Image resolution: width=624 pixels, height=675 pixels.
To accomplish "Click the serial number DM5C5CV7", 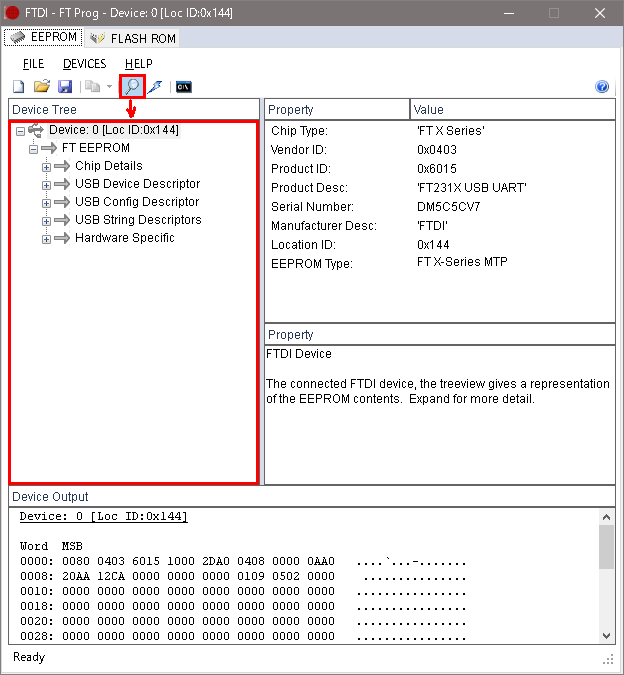I will pos(448,207).
